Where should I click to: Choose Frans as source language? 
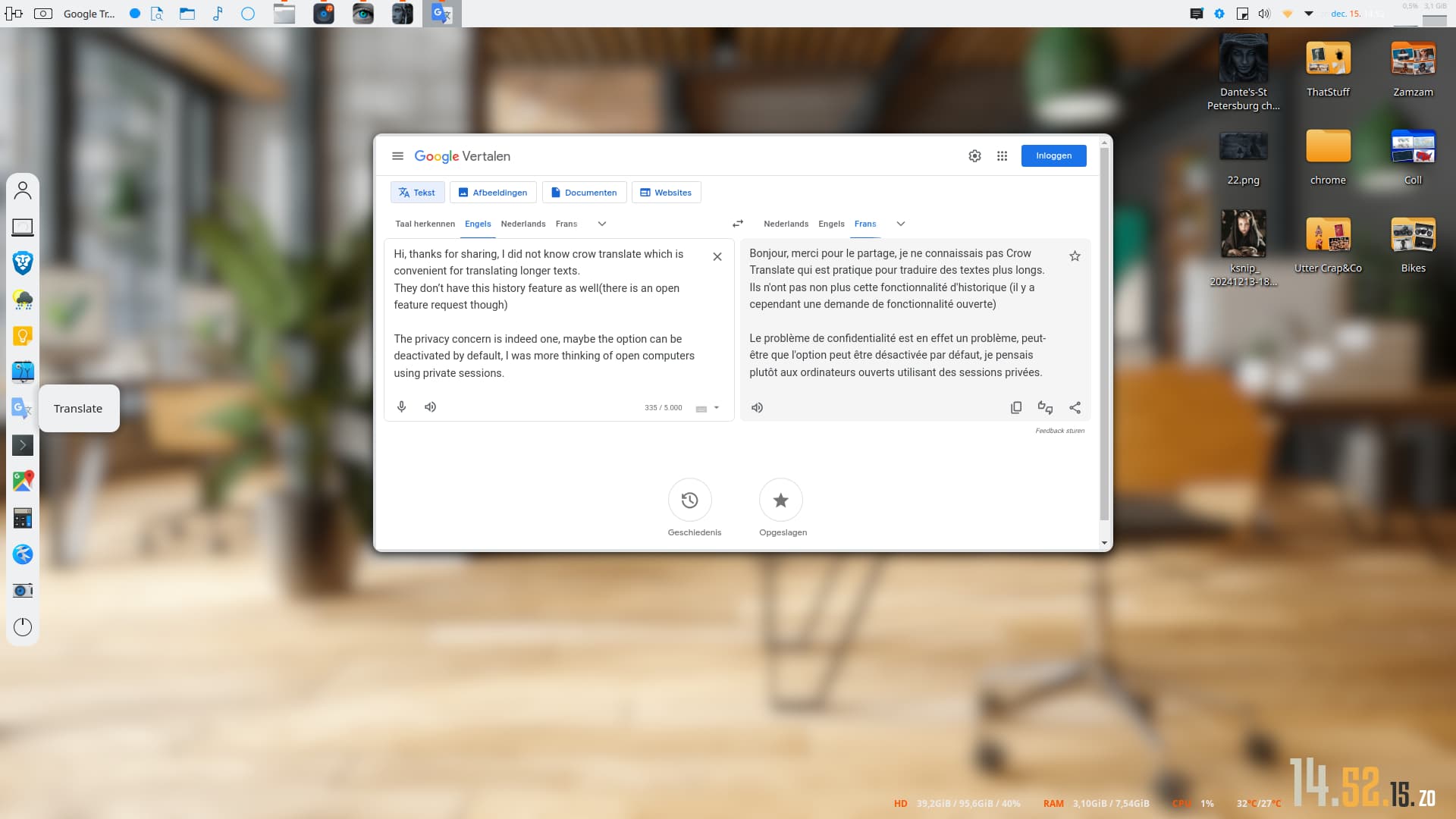click(566, 224)
